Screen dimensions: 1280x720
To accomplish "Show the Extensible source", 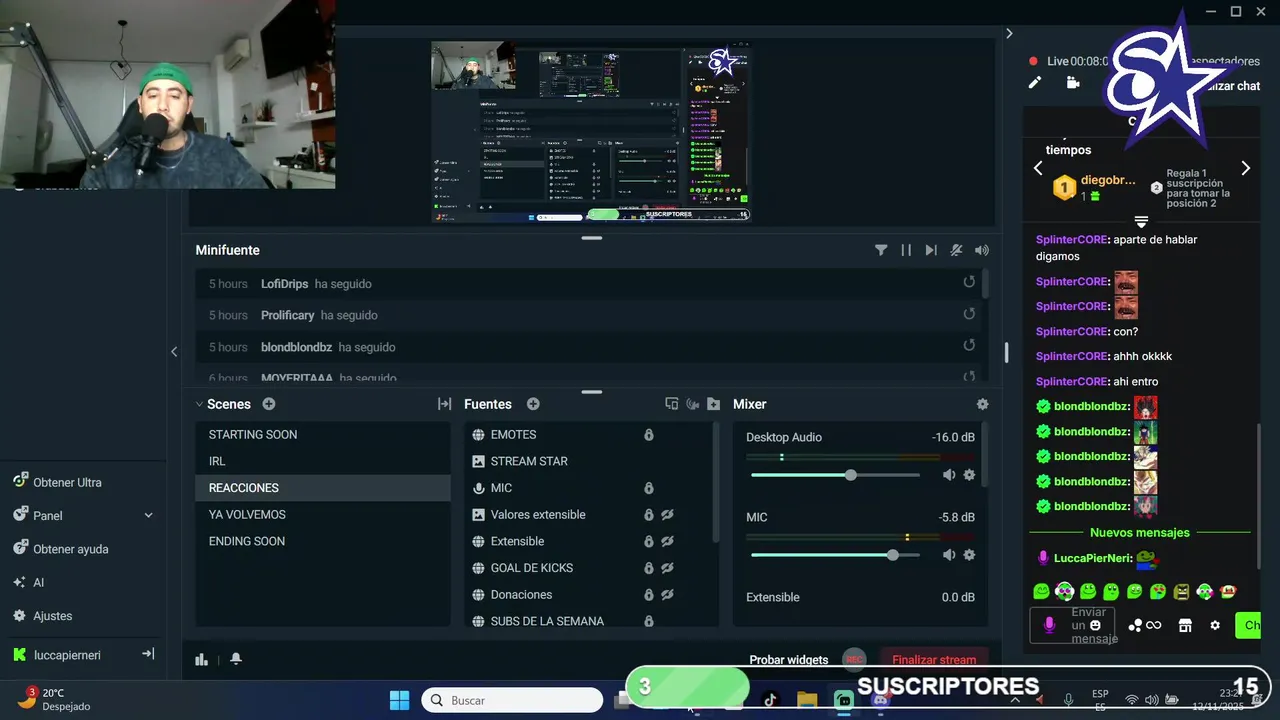I will point(667,541).
